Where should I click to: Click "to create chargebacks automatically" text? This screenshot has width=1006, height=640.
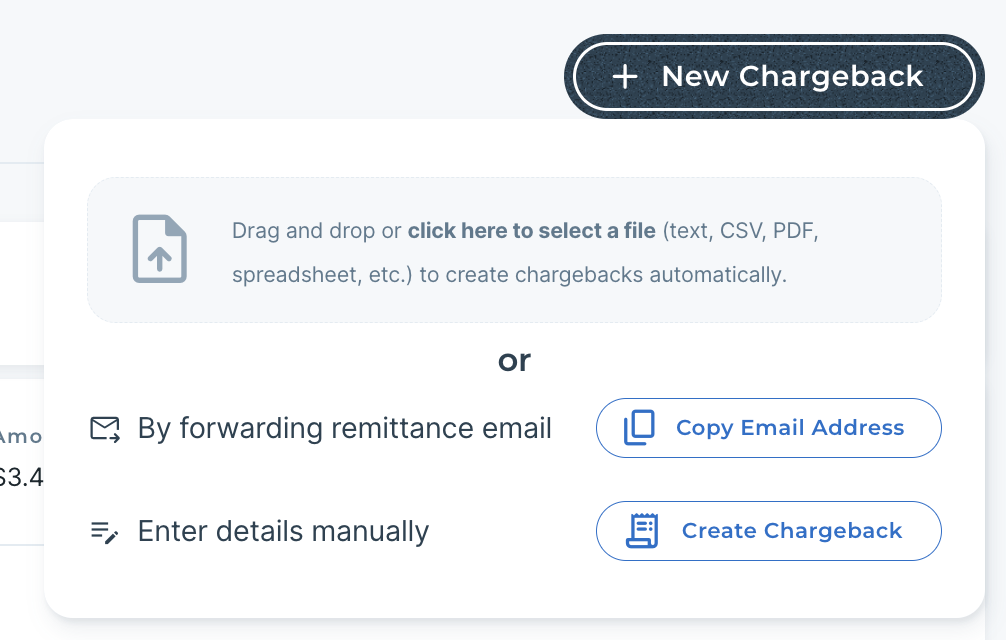[x=602, y=275]
